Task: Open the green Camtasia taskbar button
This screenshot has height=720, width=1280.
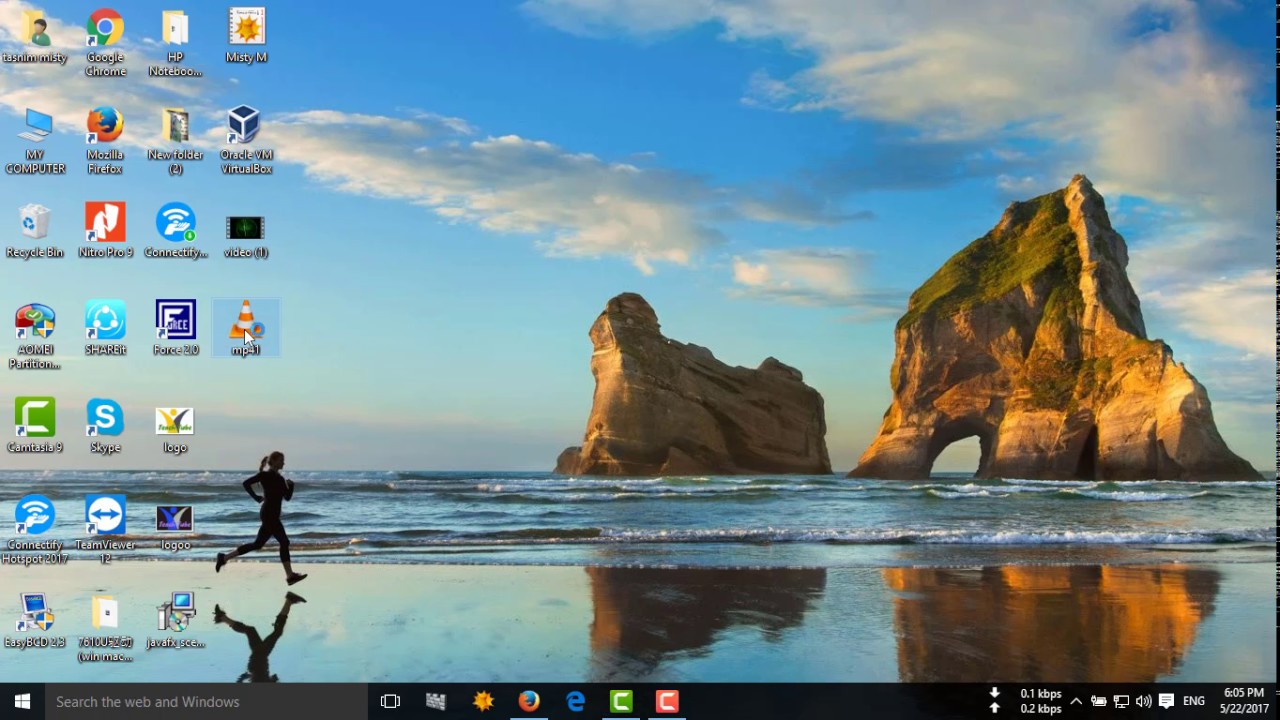Action: click(621, 701)
